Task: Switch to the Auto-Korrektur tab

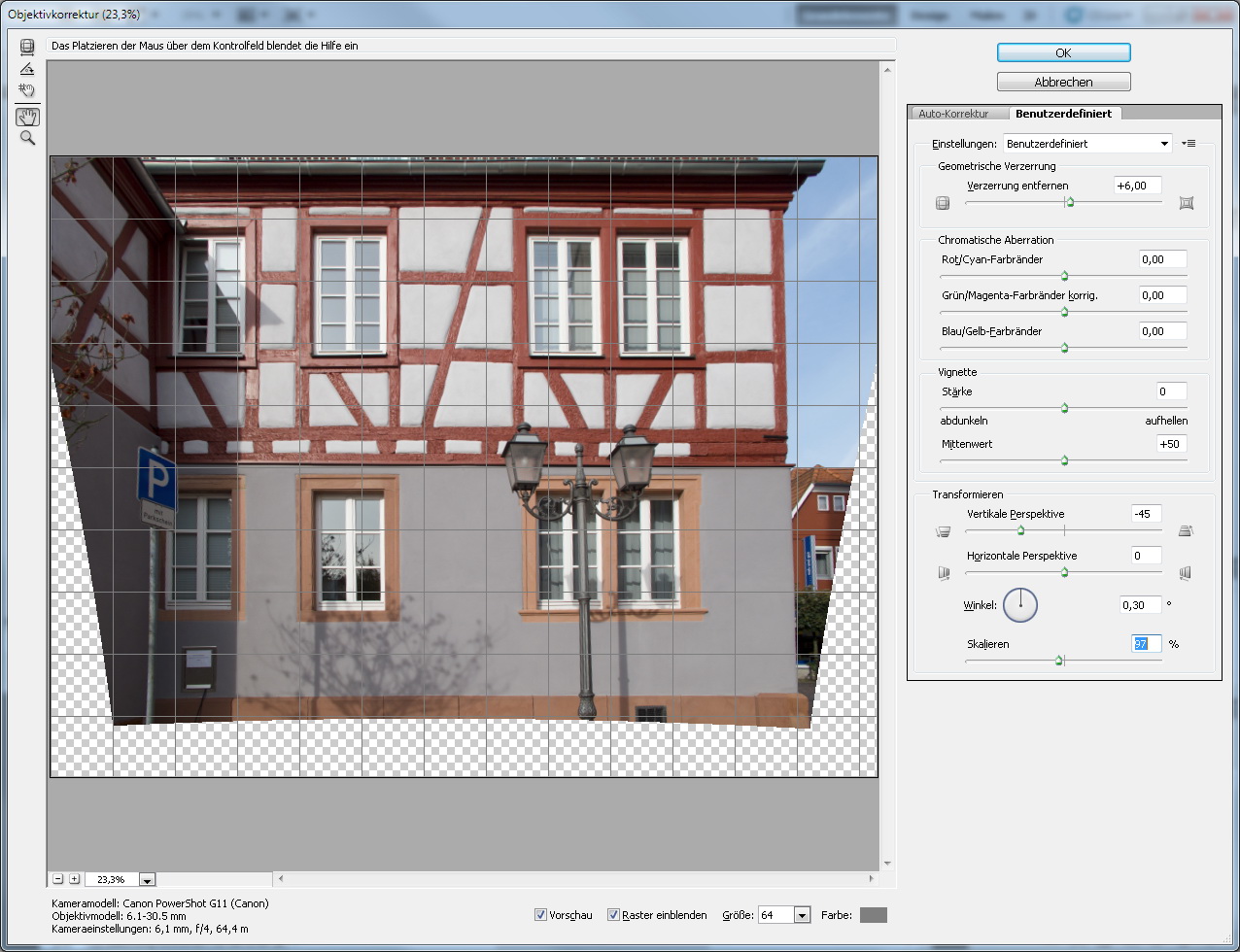Action: tap(953, 114)
